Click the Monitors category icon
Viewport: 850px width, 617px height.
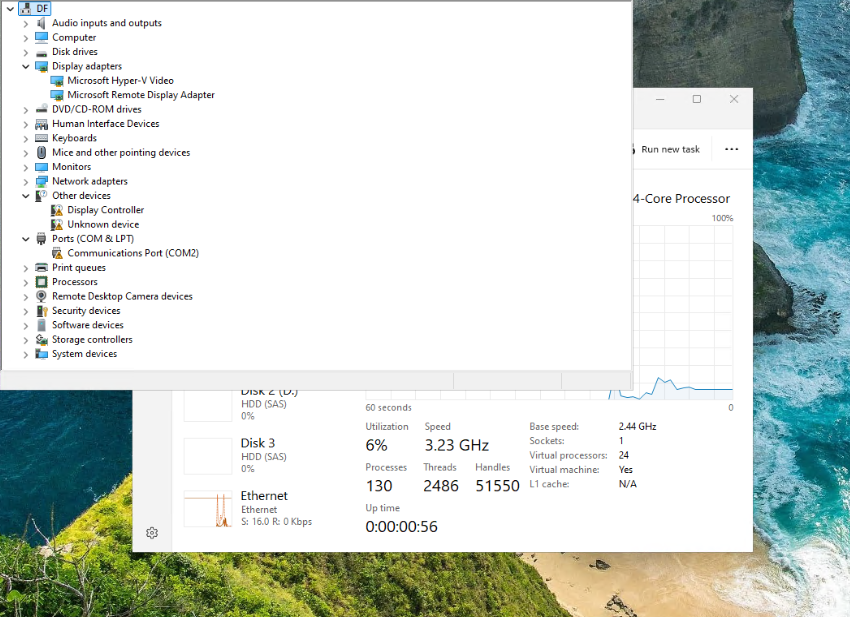(41, 167)
